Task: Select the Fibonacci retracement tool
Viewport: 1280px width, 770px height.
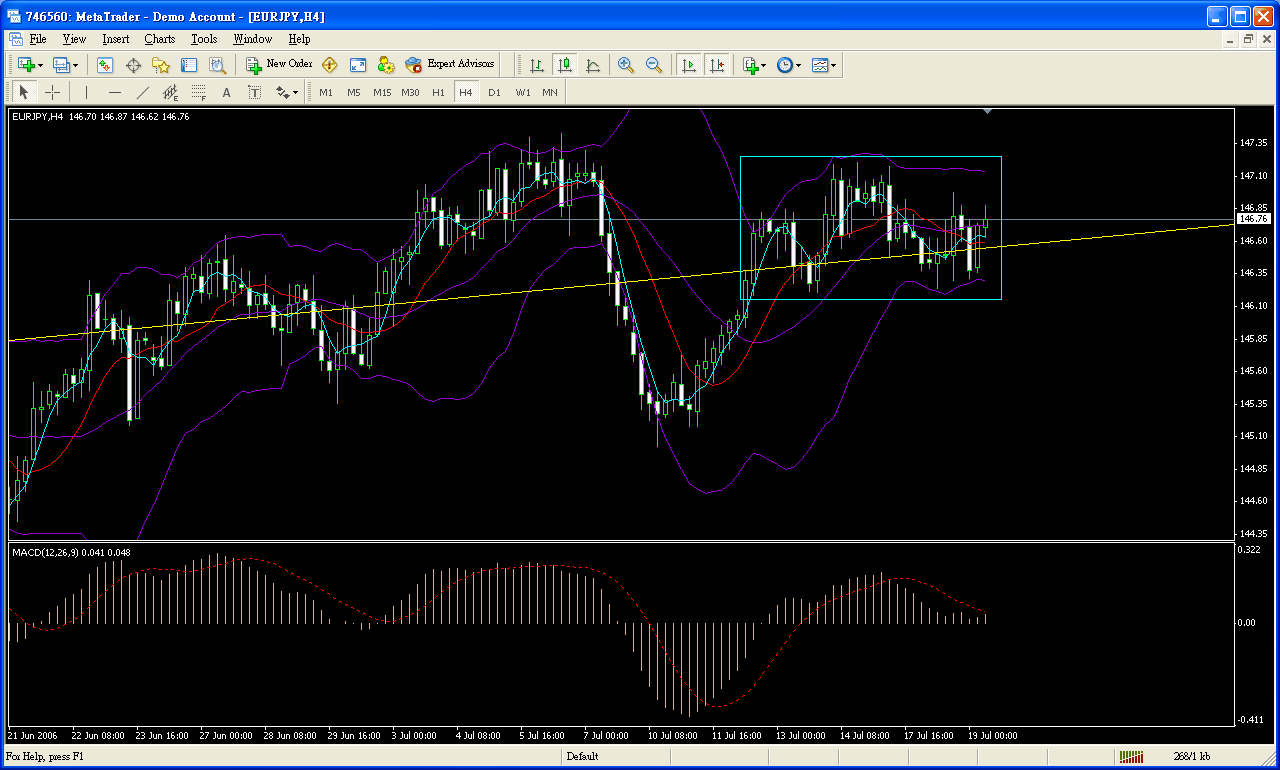Action: coord(199,92)
